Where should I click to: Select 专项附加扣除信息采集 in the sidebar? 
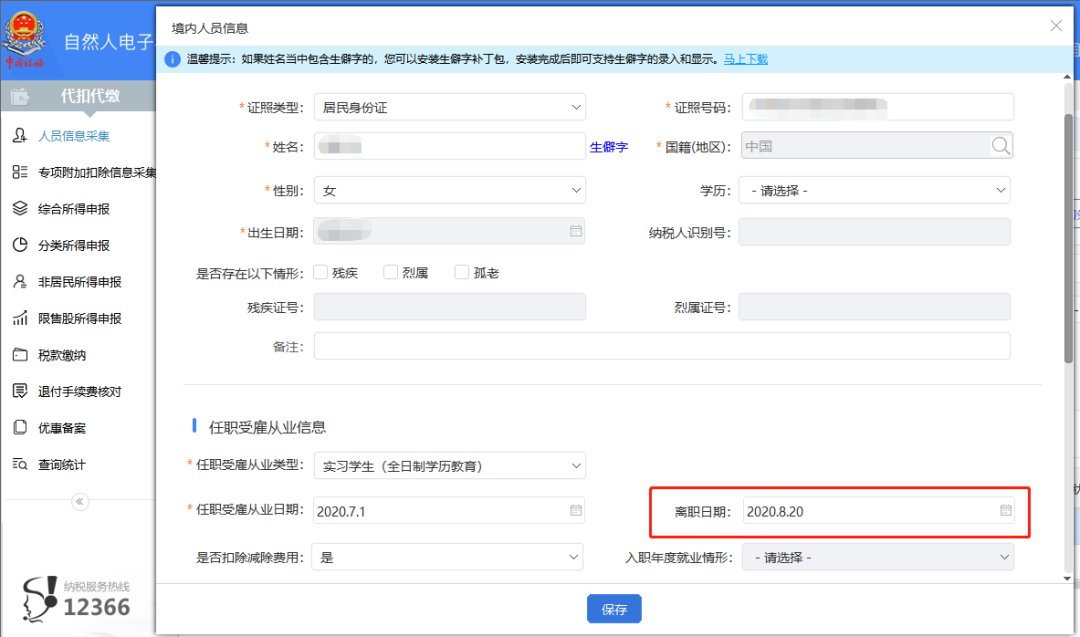(96, 173)
